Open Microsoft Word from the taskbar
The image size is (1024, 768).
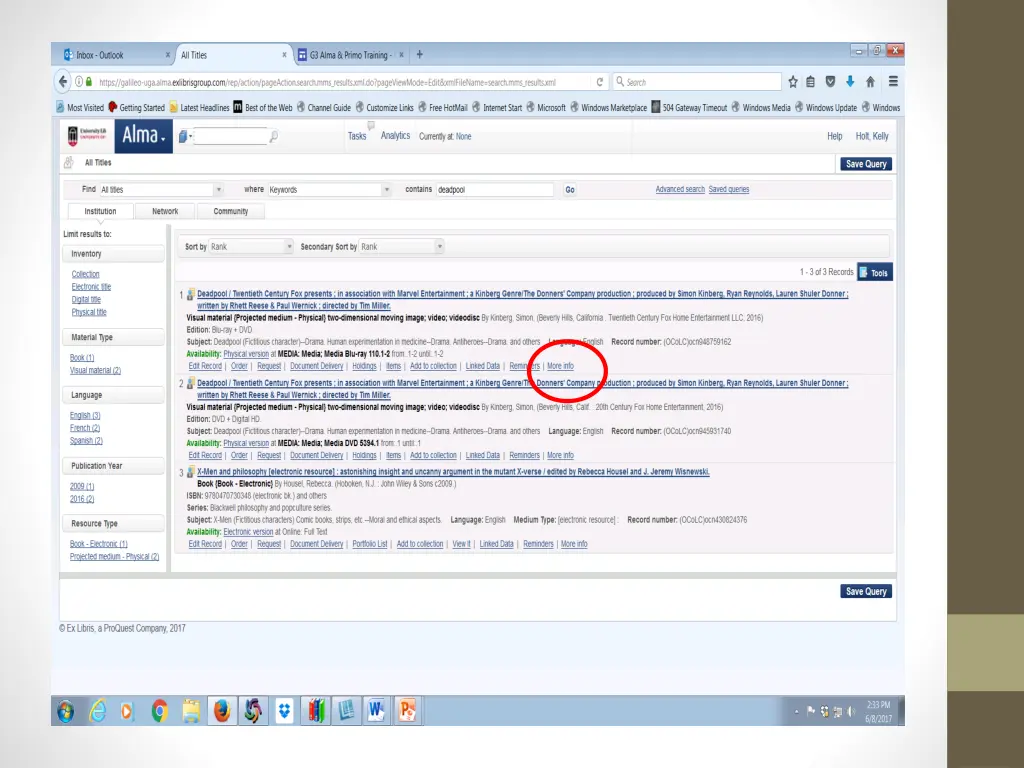376,711
